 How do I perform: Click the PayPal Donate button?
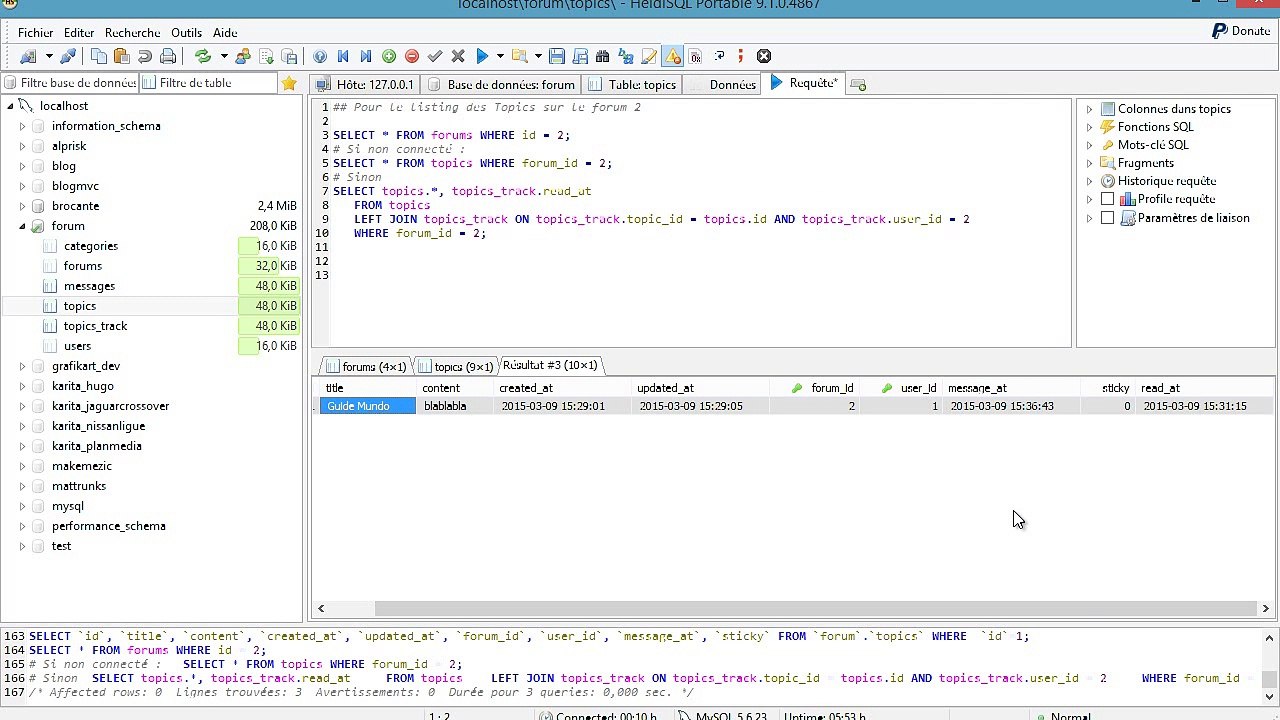(1241, 31)
